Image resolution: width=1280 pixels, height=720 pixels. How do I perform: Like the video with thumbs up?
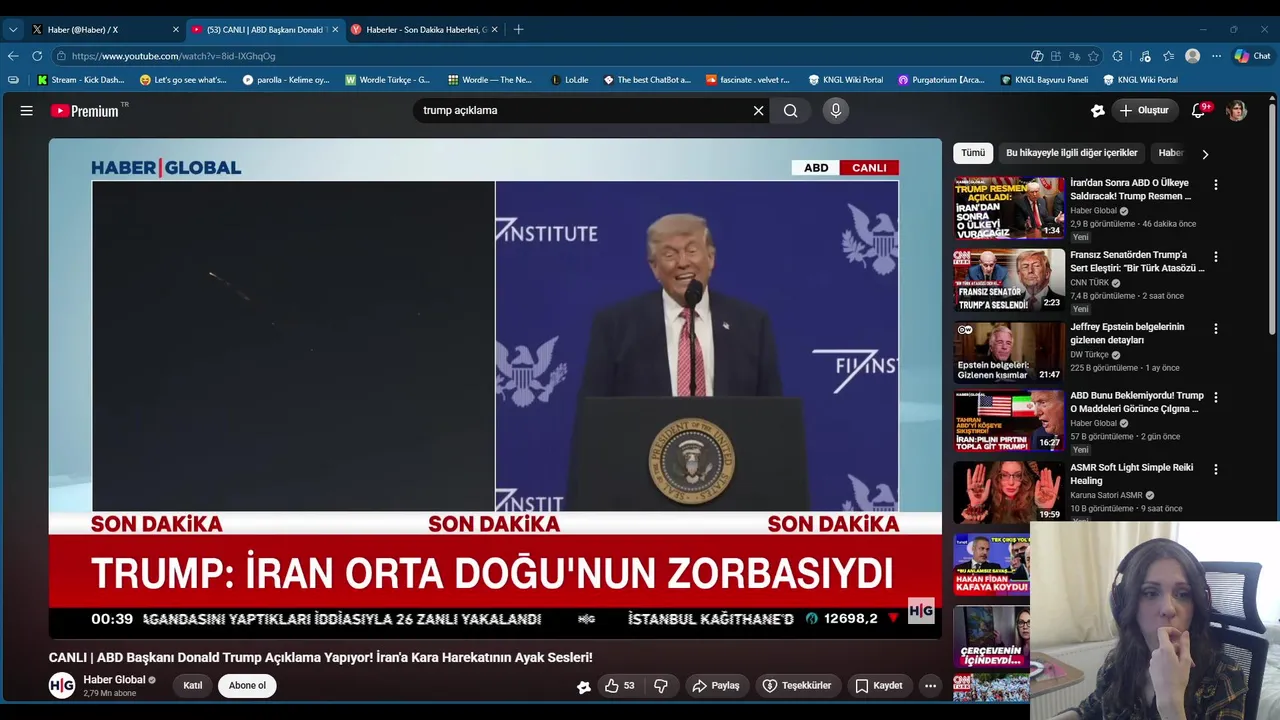pos(620,686)
